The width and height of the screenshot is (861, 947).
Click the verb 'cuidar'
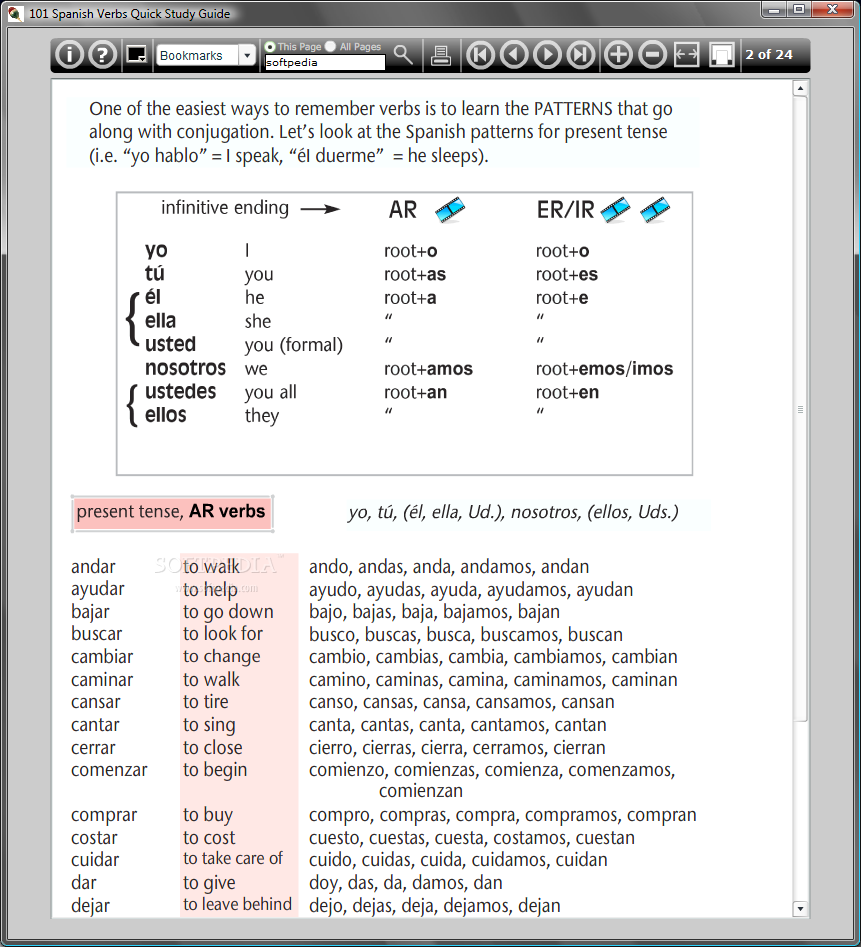click(x=95, y=860)
